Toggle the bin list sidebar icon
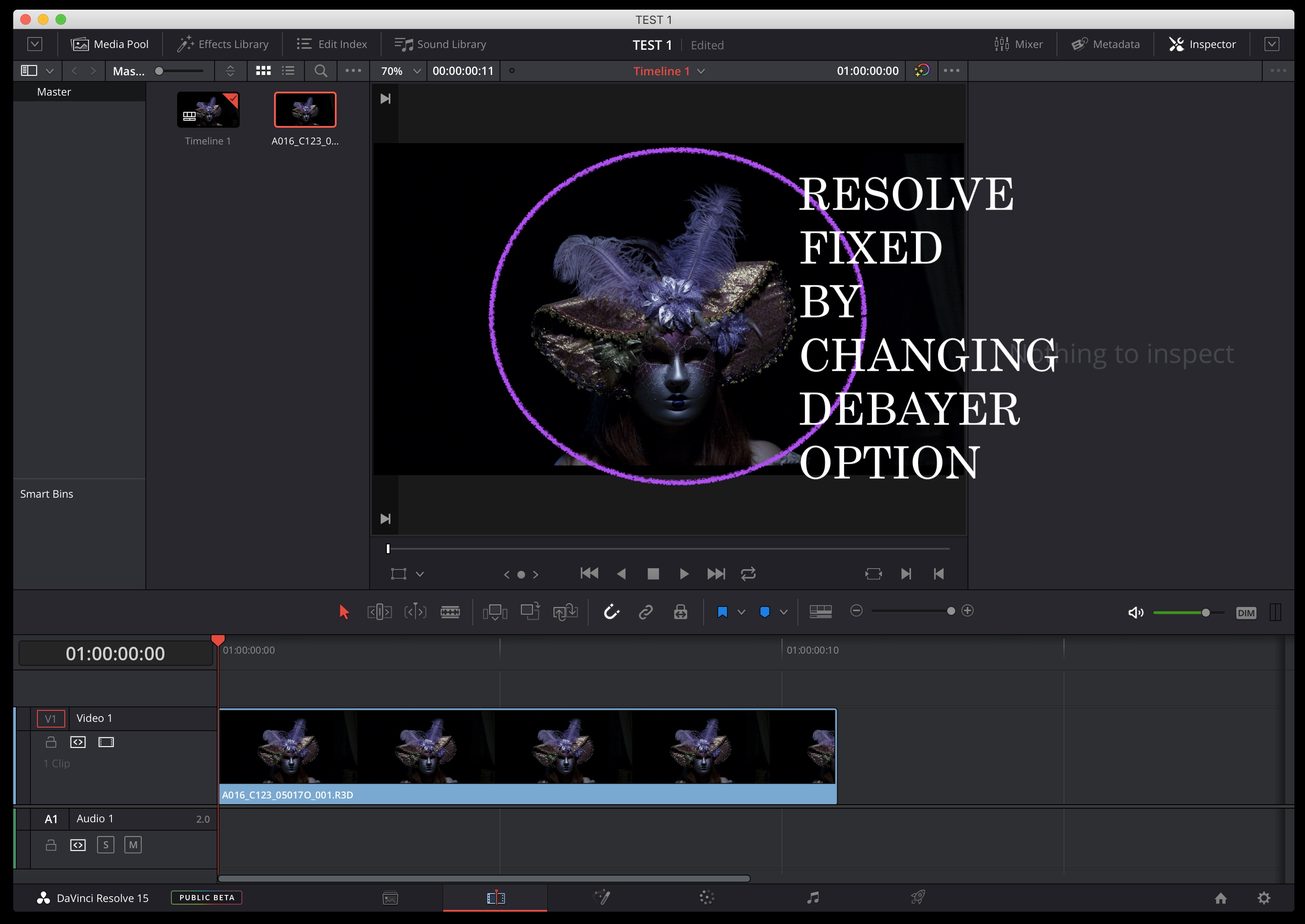 pos(29,70)
